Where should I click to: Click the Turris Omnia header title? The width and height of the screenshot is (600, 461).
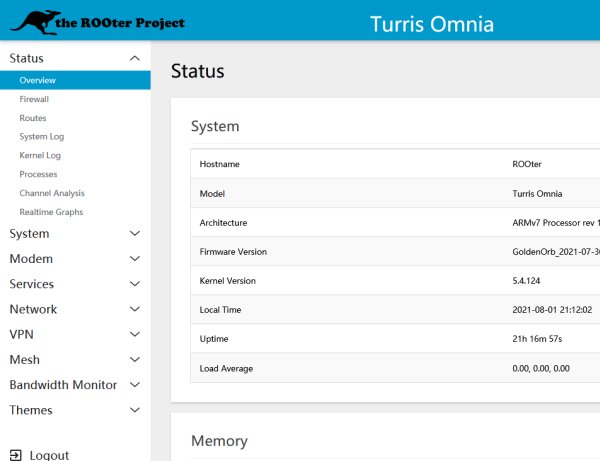point(432,24)
